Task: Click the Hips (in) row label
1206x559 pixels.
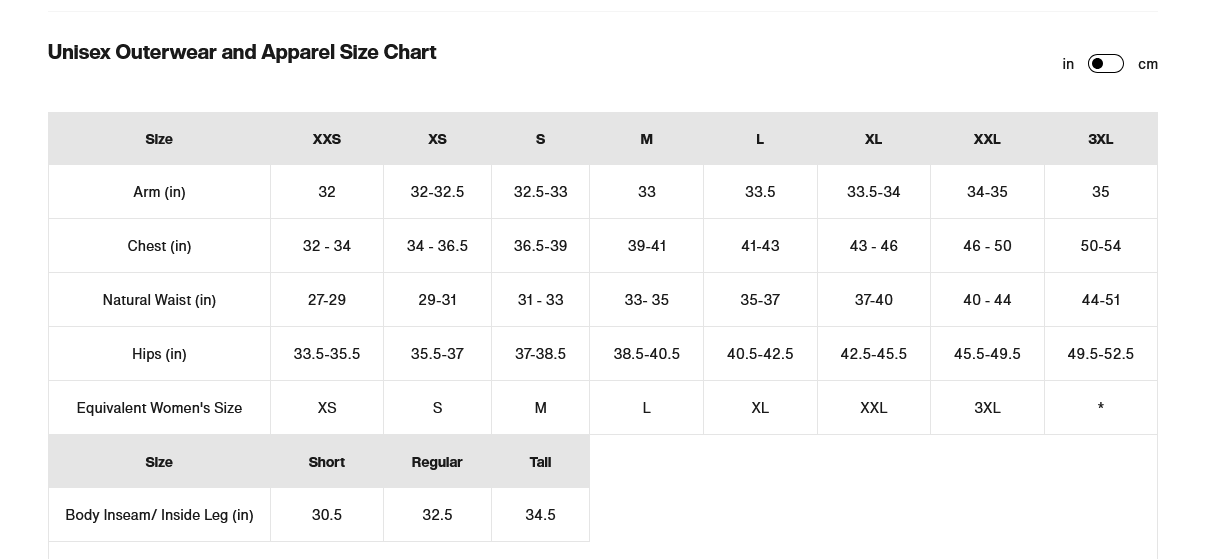Action: click(159, 354)
